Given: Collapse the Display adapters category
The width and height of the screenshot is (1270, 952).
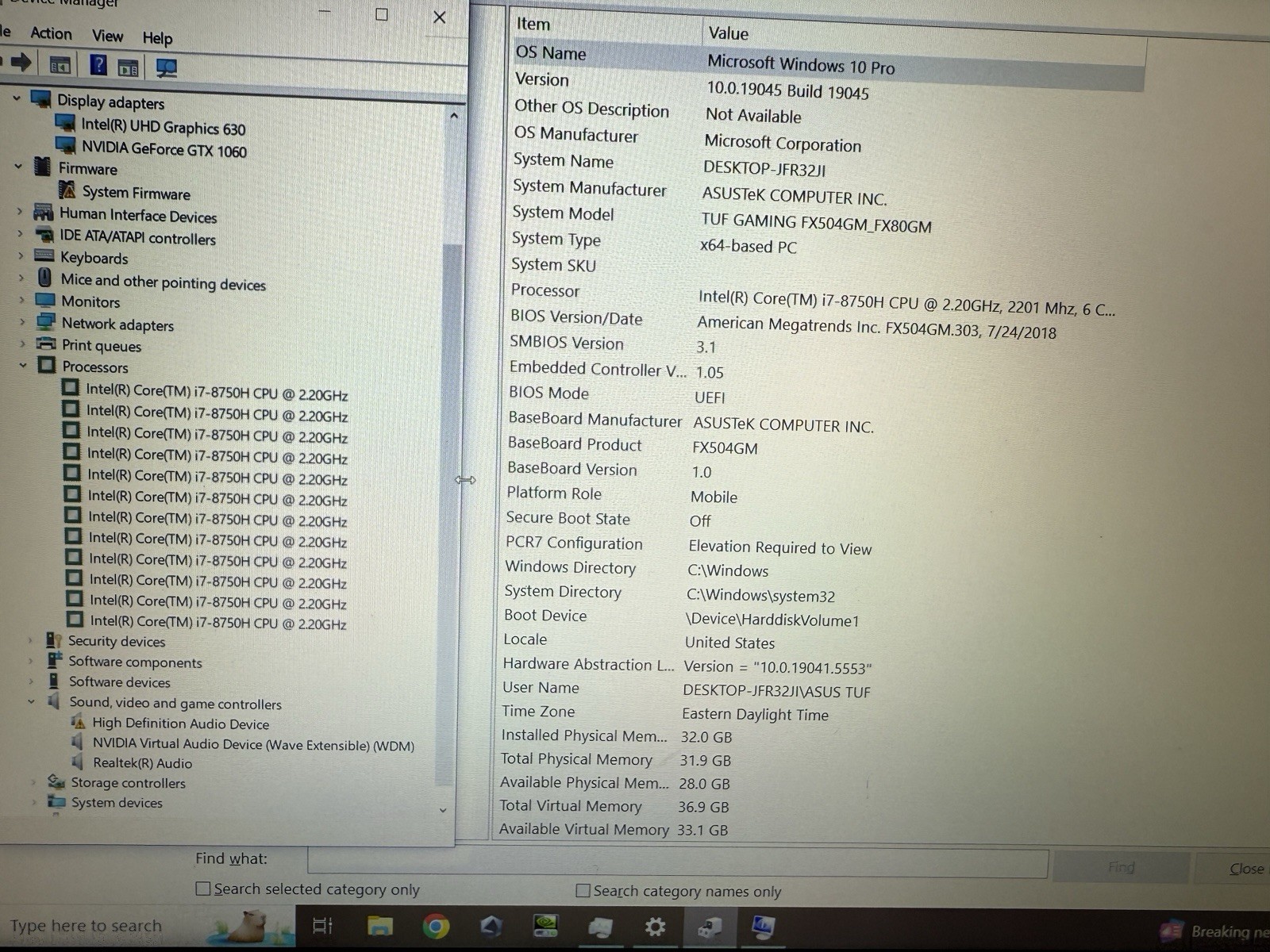Looking at the screenshot, I should (x=16, y=98).
